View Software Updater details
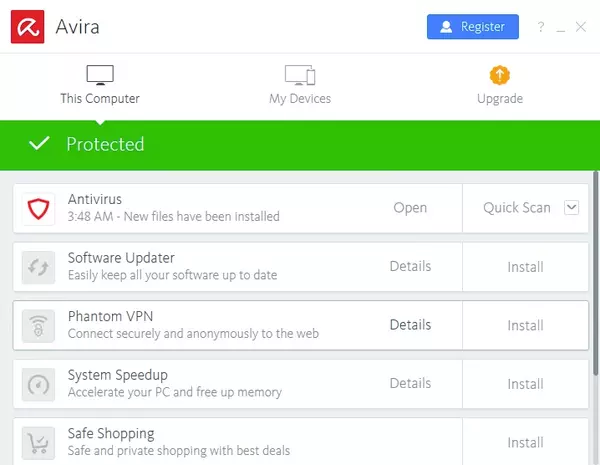The image size is (600, 465). pos(410,267)
